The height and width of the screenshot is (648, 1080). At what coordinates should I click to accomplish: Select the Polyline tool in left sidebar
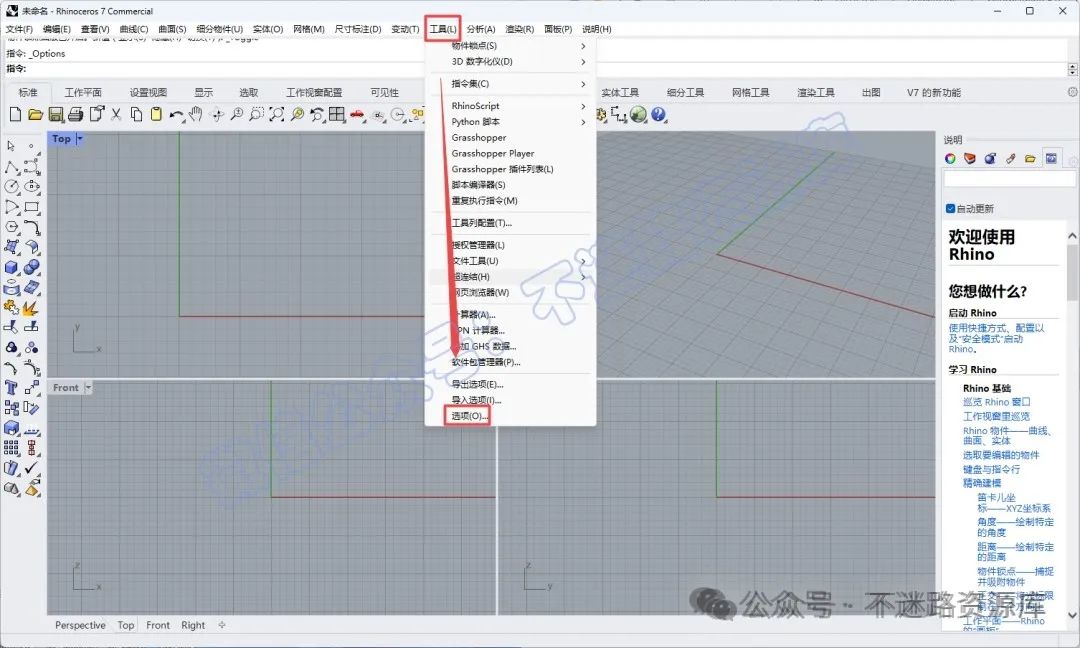click(11, 167)
